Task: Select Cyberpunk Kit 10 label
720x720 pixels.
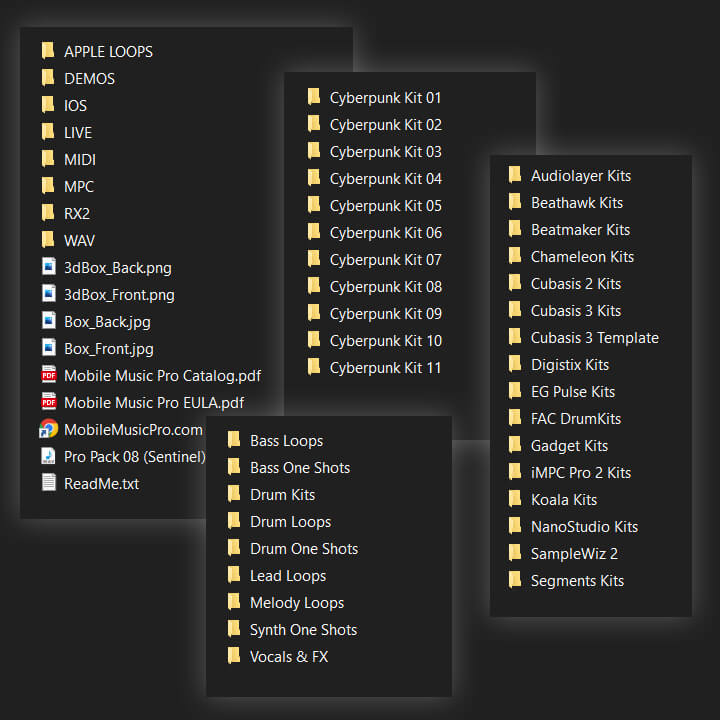Action: click(386, 341)
